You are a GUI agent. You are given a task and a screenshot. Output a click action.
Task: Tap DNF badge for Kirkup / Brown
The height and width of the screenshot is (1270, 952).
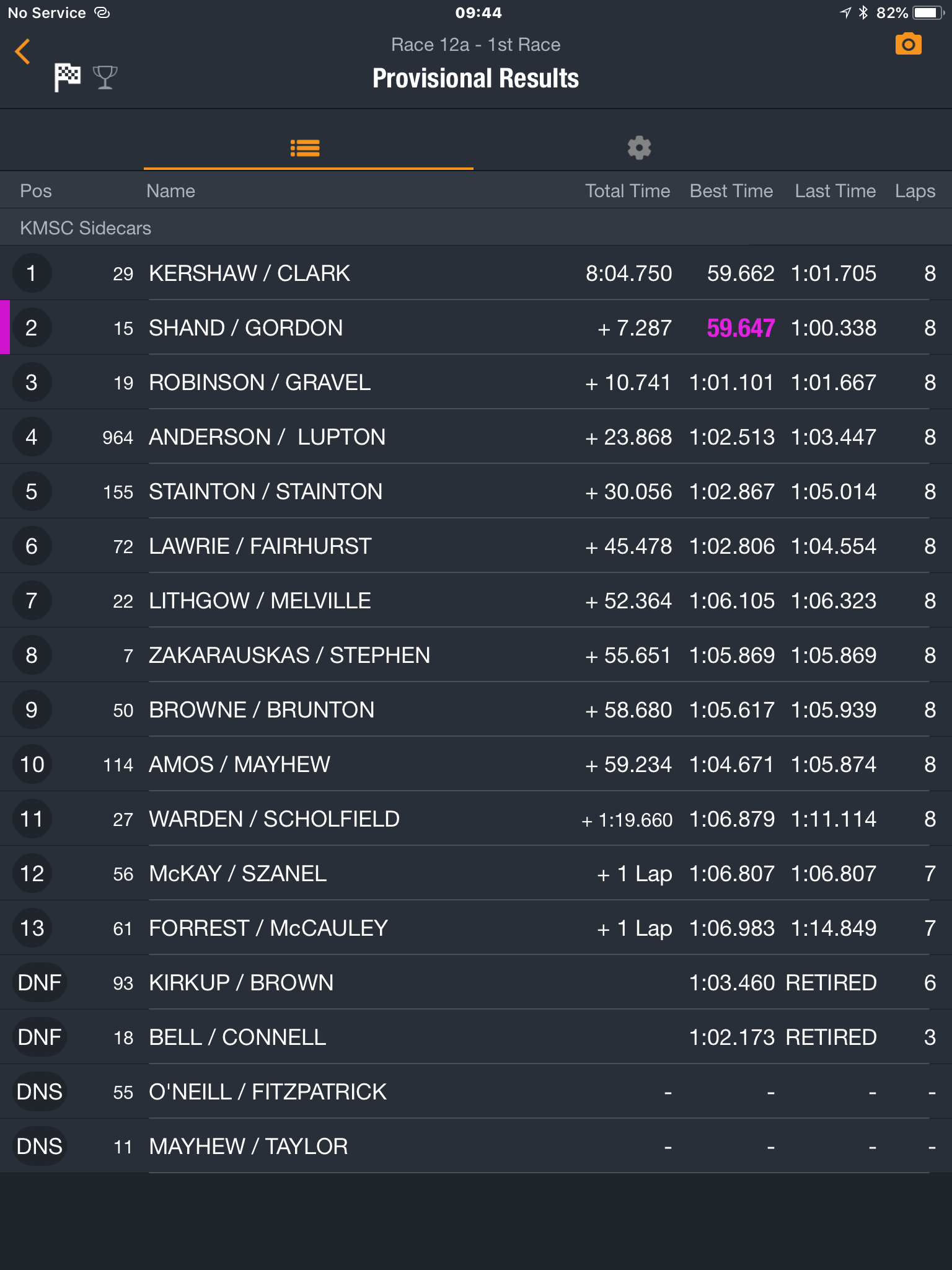(x=39, y=983)
